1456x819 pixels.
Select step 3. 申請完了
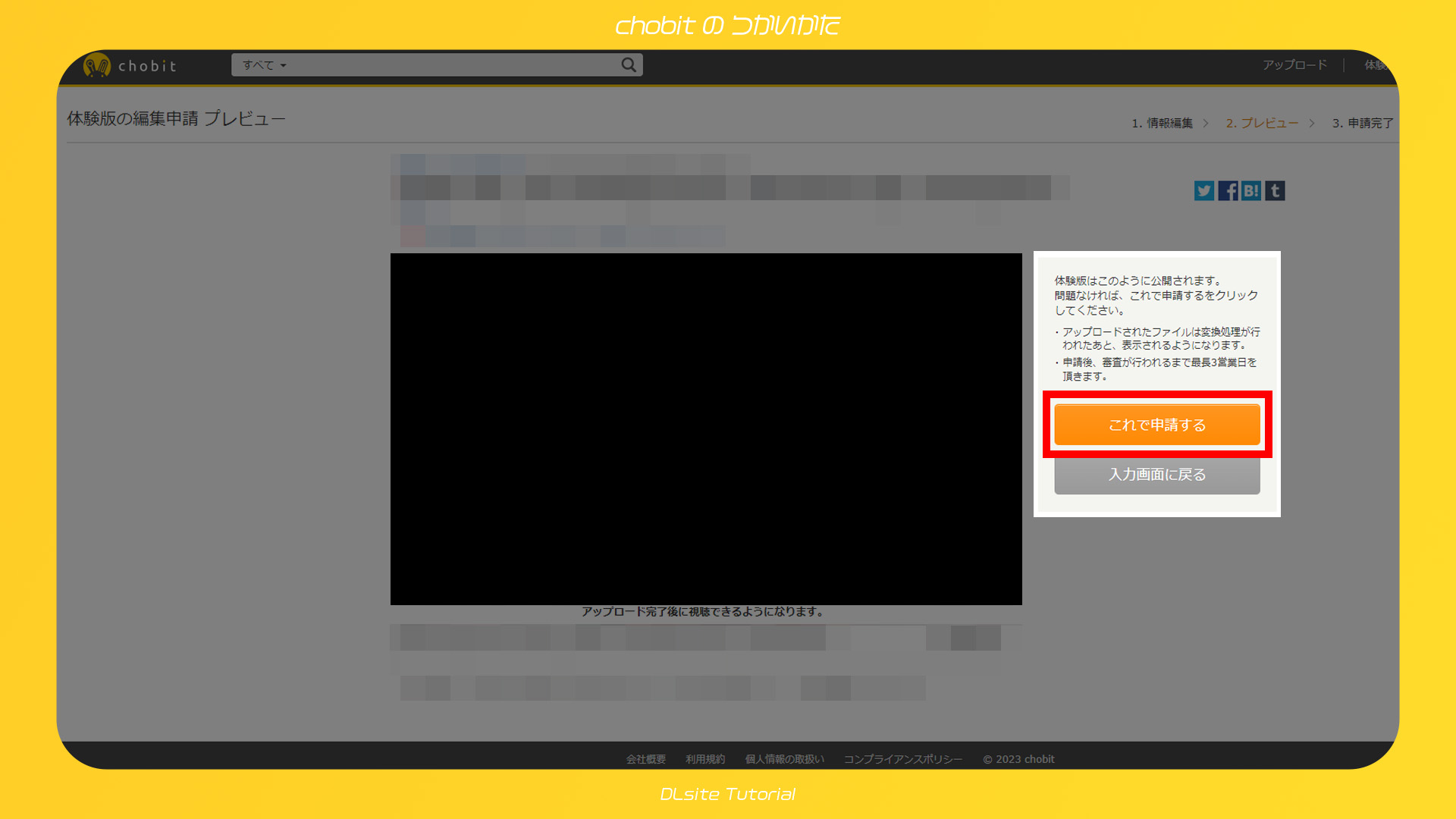[1363, 123]
